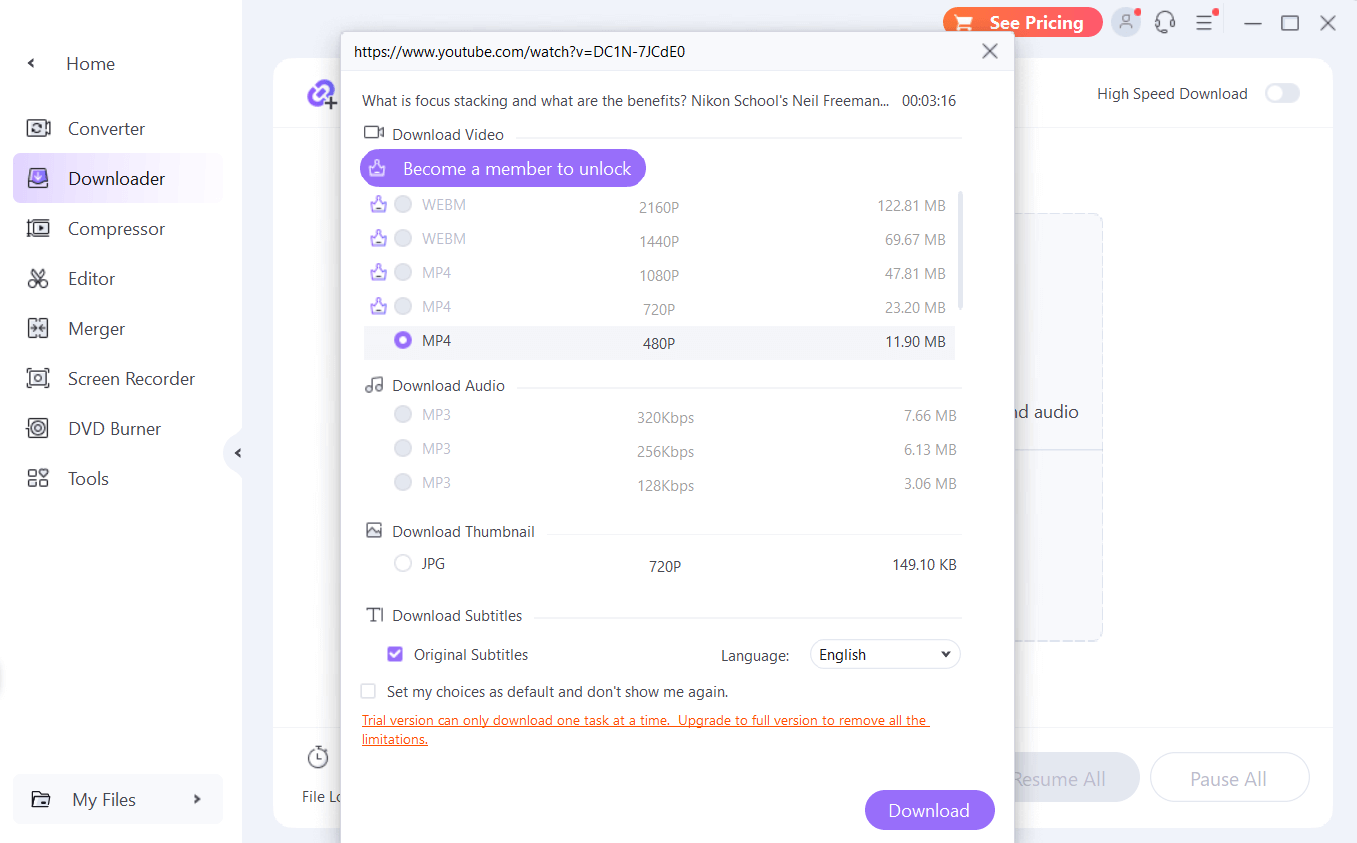Click the My Files folder icon
This screenshot has width=1357, height=843.
41,800
